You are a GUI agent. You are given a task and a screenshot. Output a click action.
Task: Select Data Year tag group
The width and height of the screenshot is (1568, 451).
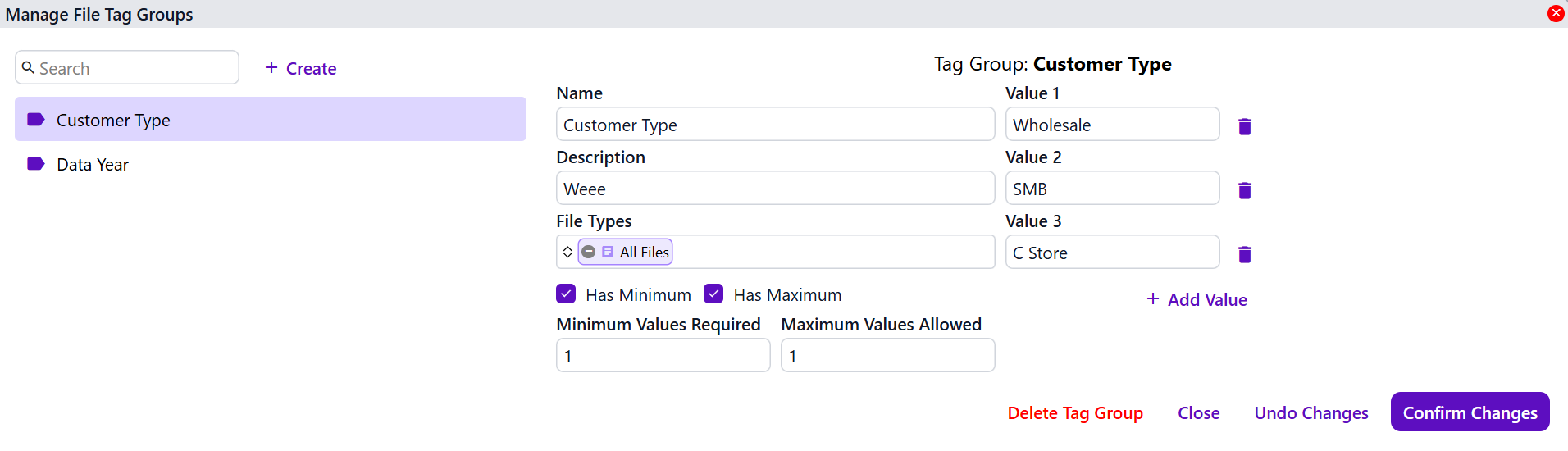tap(93, 165)
